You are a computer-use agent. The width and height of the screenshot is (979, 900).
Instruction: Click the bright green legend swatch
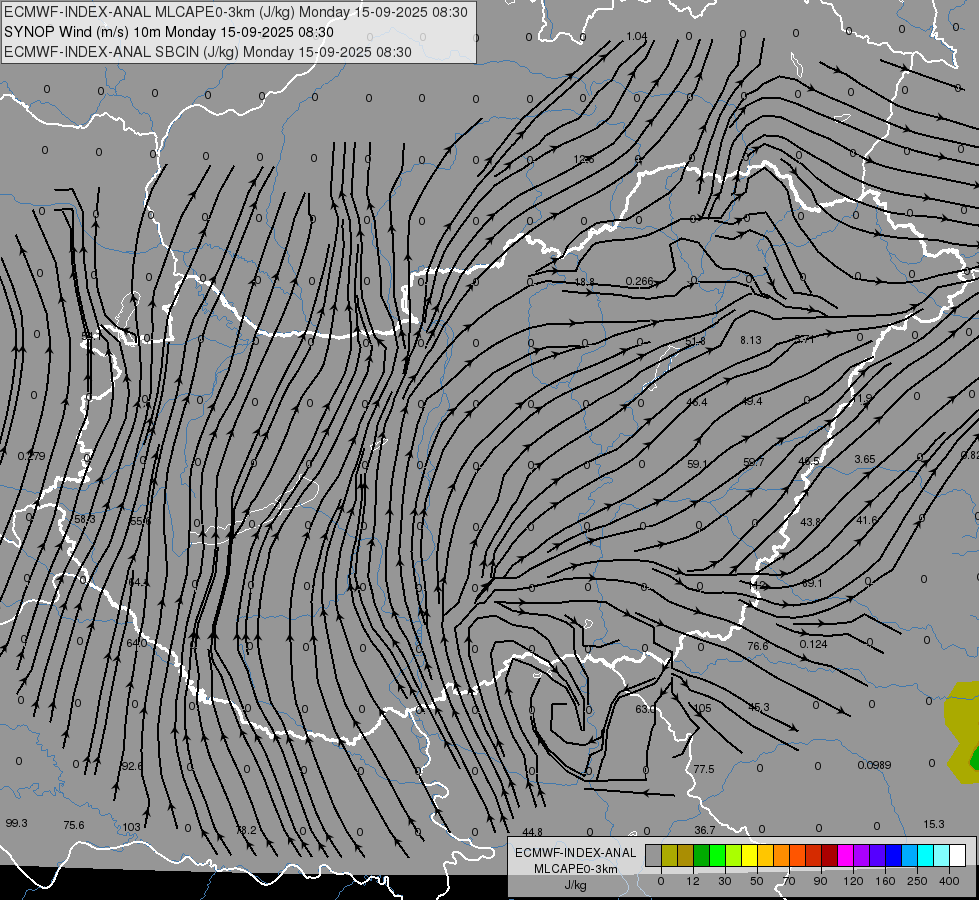pyautogui.click(x=718, y=855)
